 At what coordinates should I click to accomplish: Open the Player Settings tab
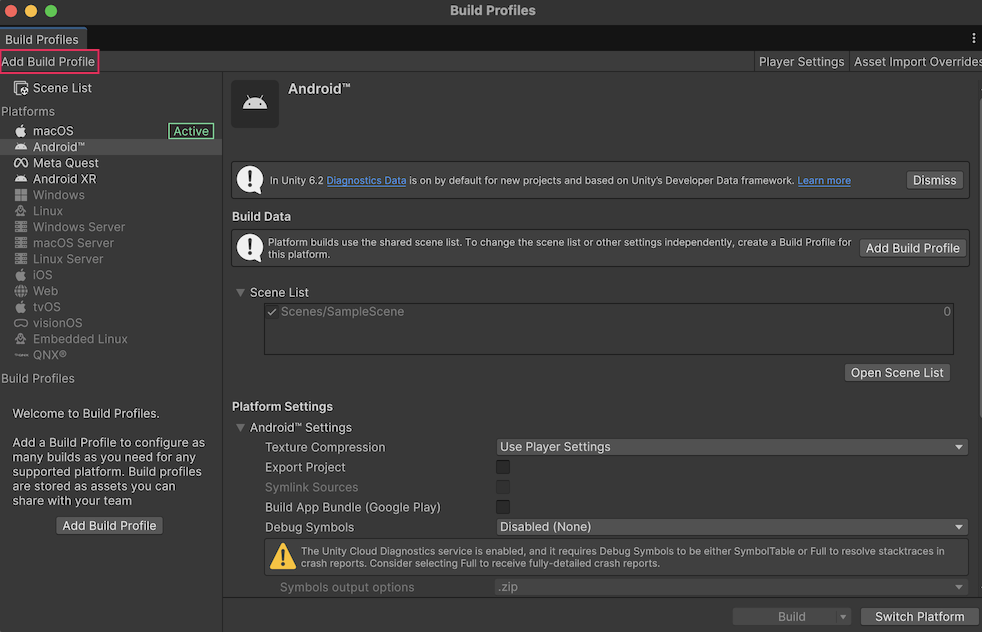click(801, 62)
